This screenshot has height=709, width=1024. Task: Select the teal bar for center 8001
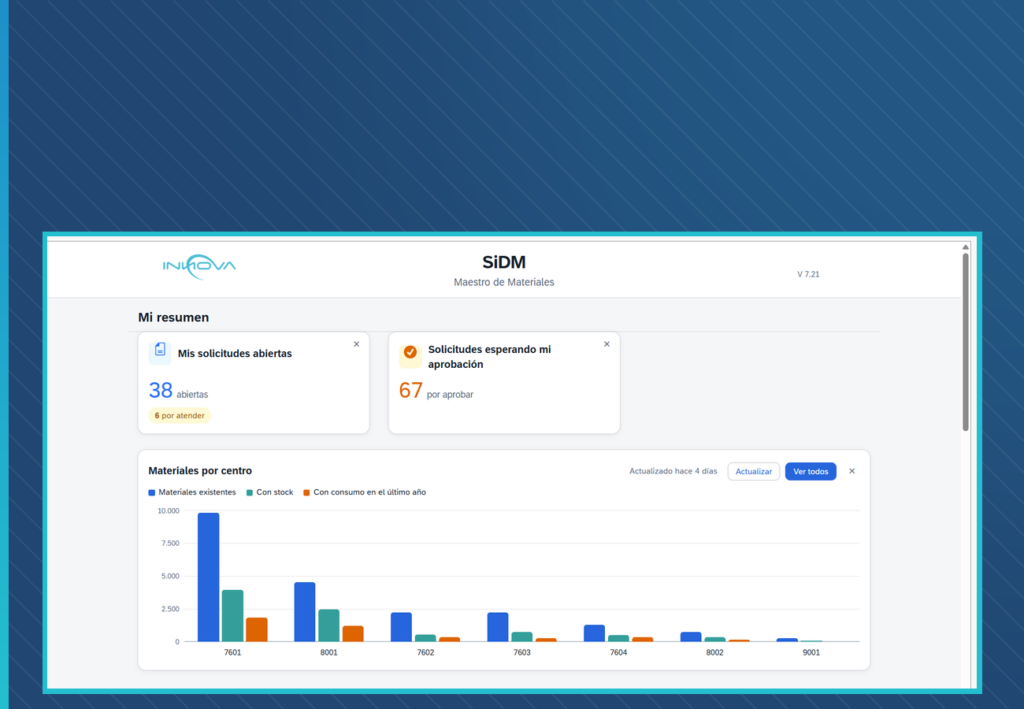(329, 625)
